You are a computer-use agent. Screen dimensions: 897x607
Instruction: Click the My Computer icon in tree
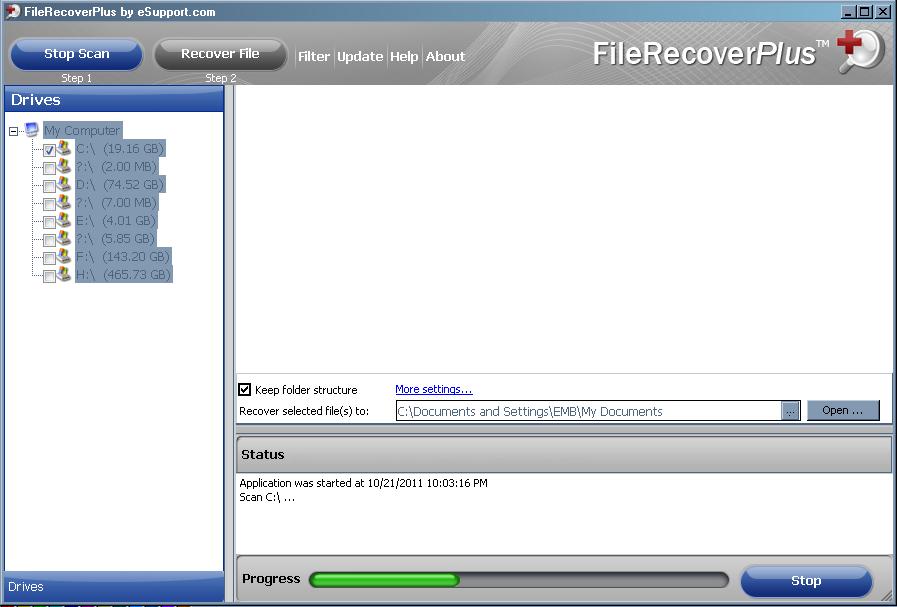coord(32,130)
